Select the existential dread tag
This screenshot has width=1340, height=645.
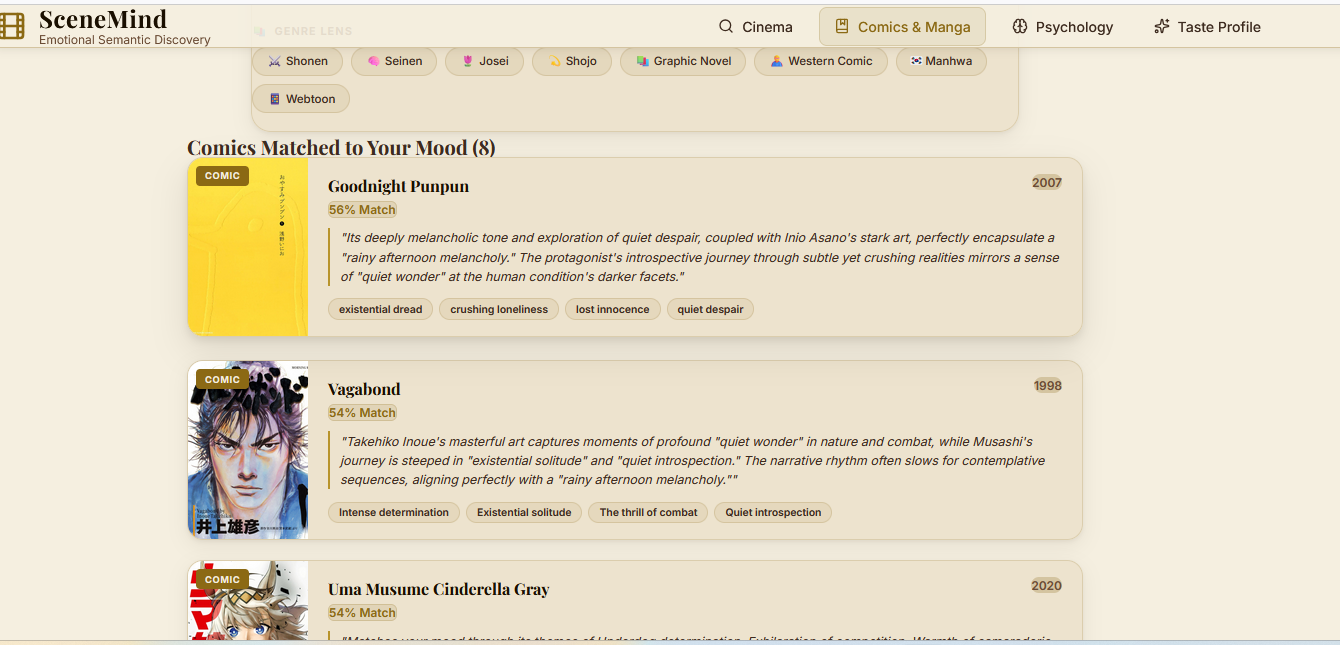click(x=380, y=309)
